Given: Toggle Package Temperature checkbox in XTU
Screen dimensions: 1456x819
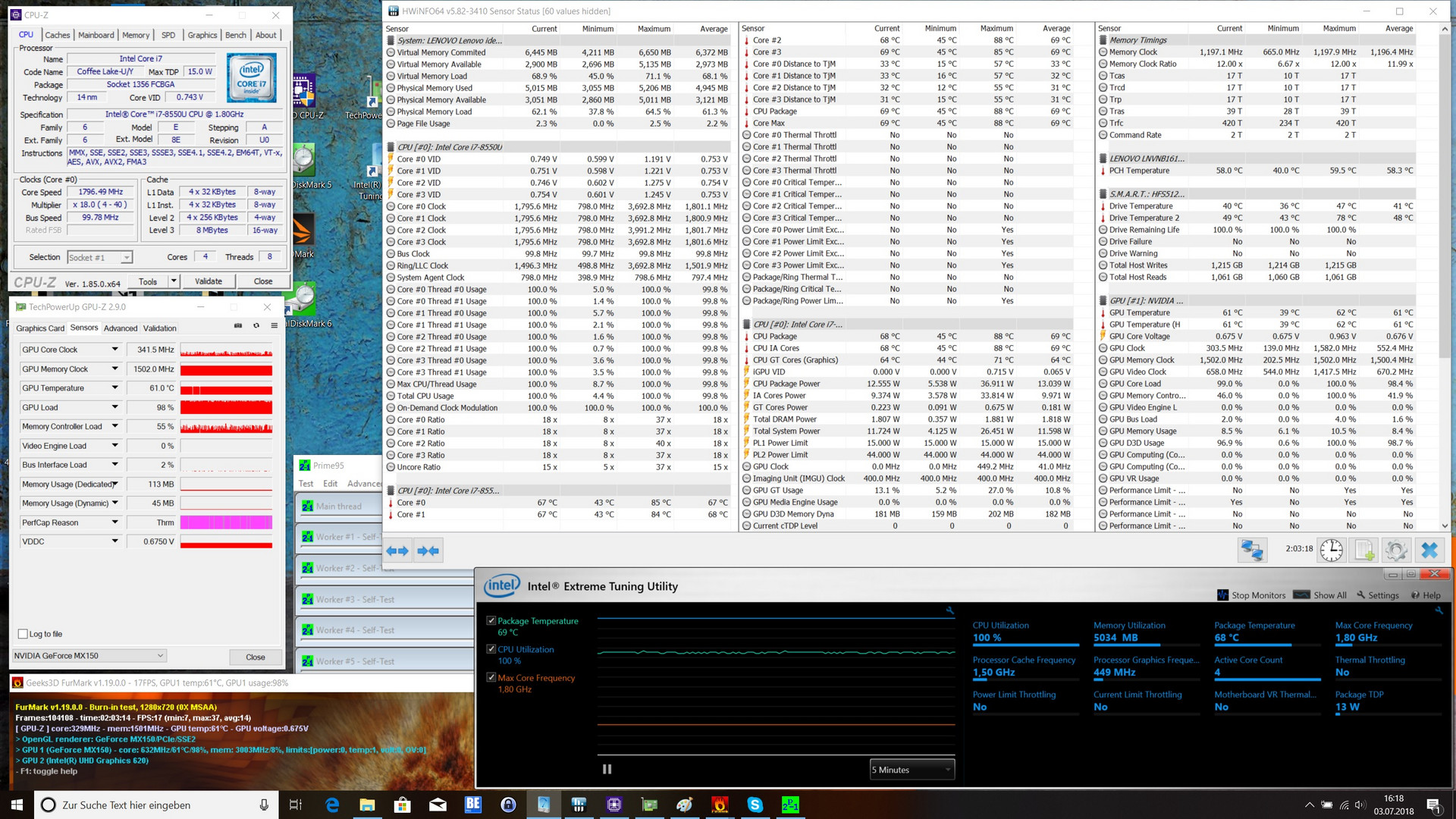Looking at the screenshot, I should (491, 620).
